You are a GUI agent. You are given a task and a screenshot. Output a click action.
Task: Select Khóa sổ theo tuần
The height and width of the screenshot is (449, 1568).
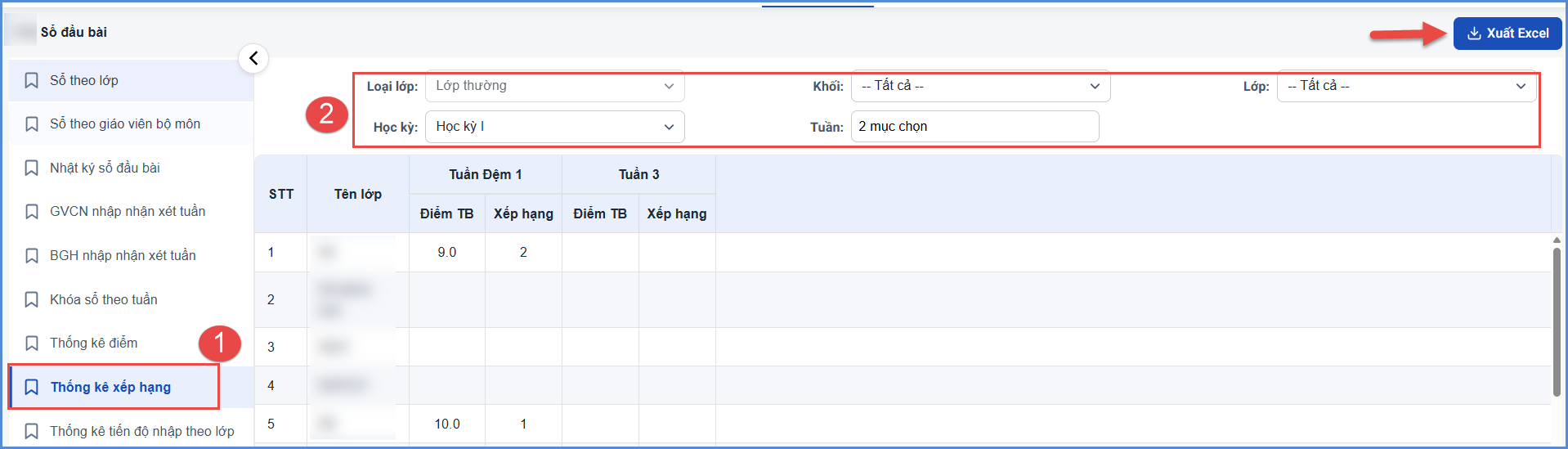[131, 299]
